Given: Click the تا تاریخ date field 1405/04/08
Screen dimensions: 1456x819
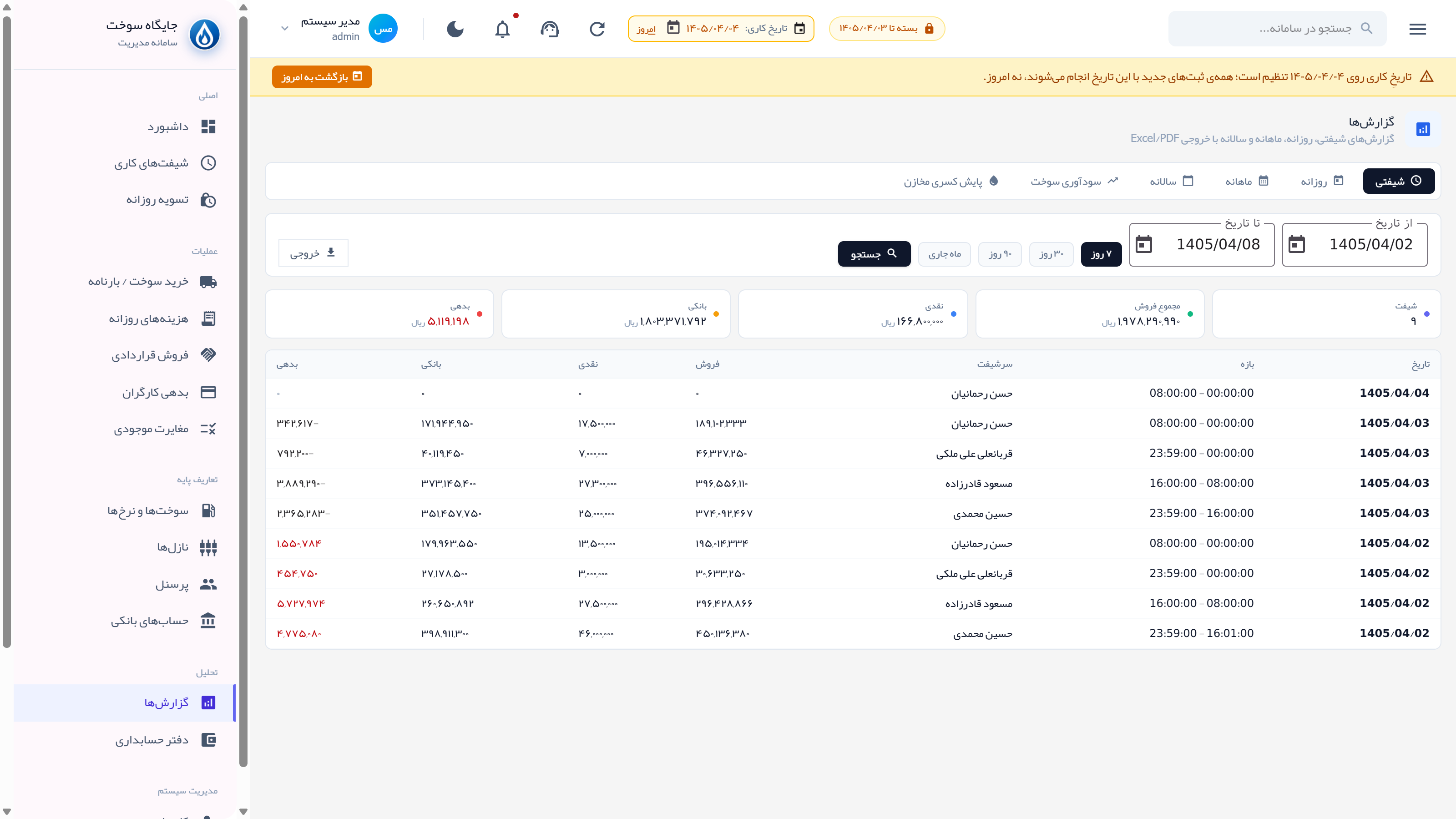Looking at the screenshot, I should [1202, 244].
